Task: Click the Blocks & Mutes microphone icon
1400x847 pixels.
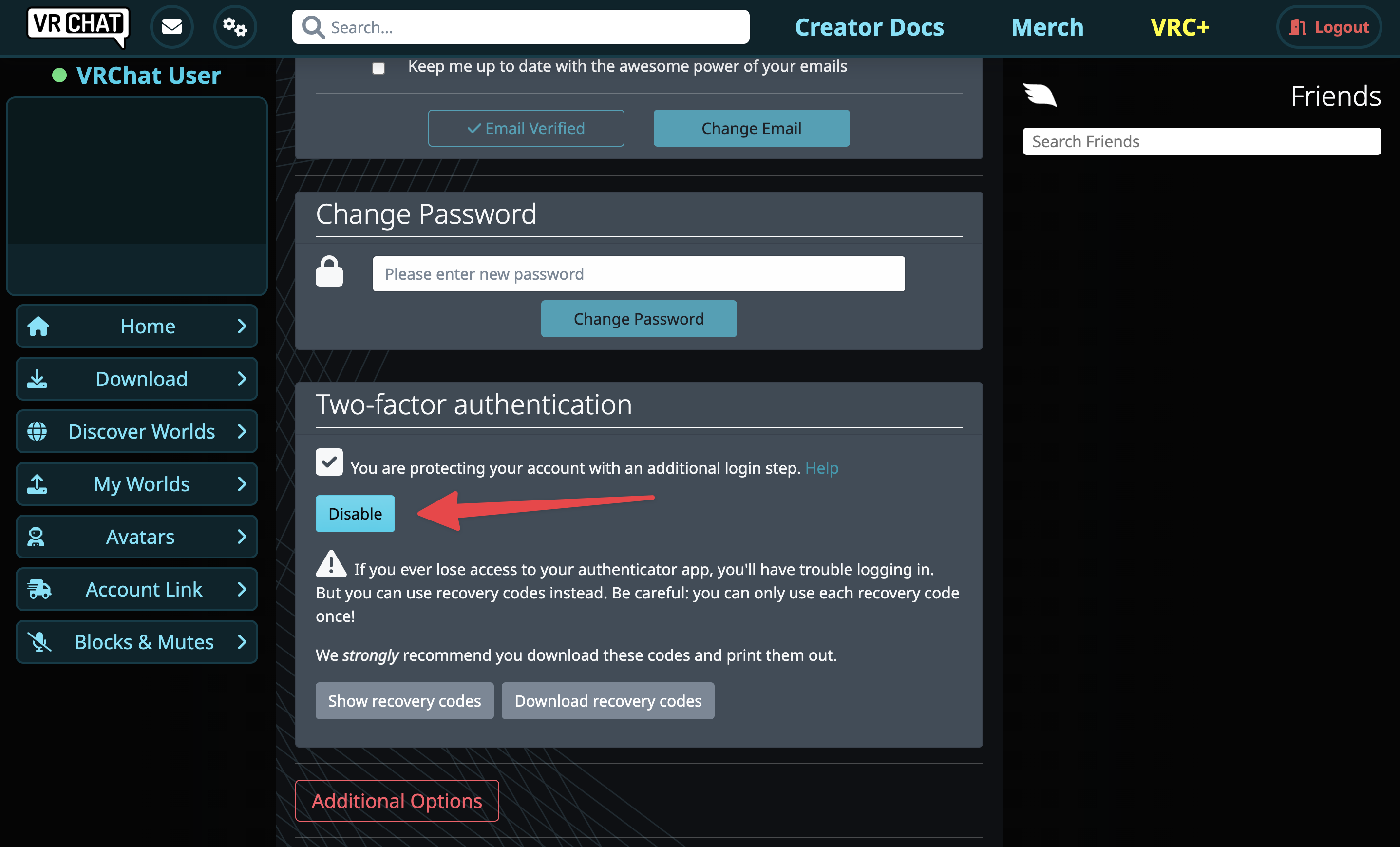Action: (x=39, y=642)
